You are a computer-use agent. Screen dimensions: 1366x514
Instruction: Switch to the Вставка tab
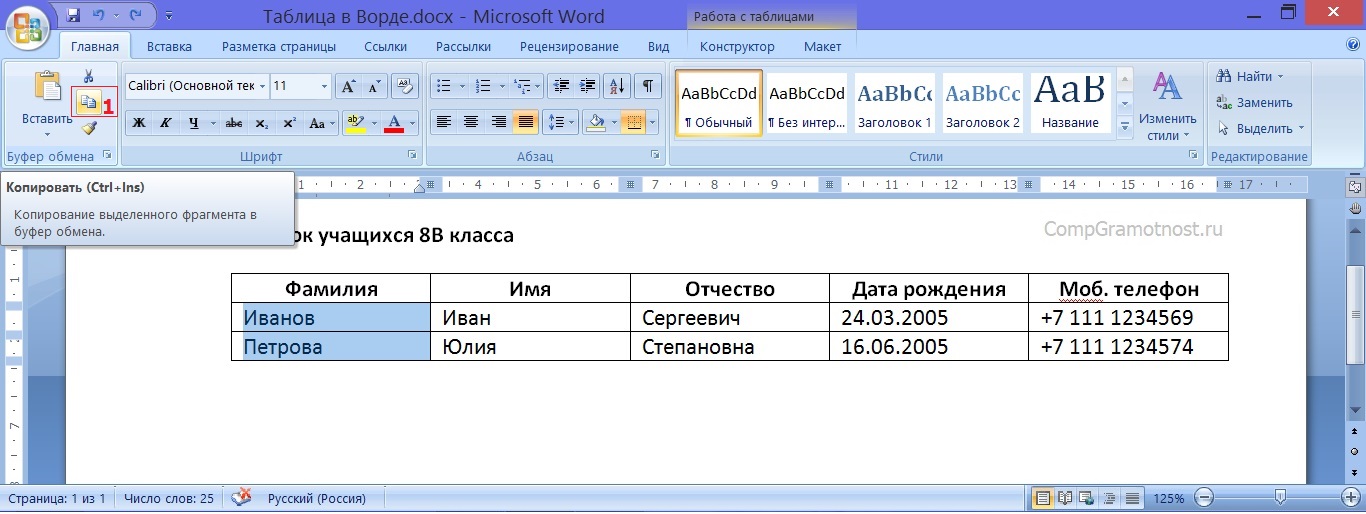(x=169, y=47)
